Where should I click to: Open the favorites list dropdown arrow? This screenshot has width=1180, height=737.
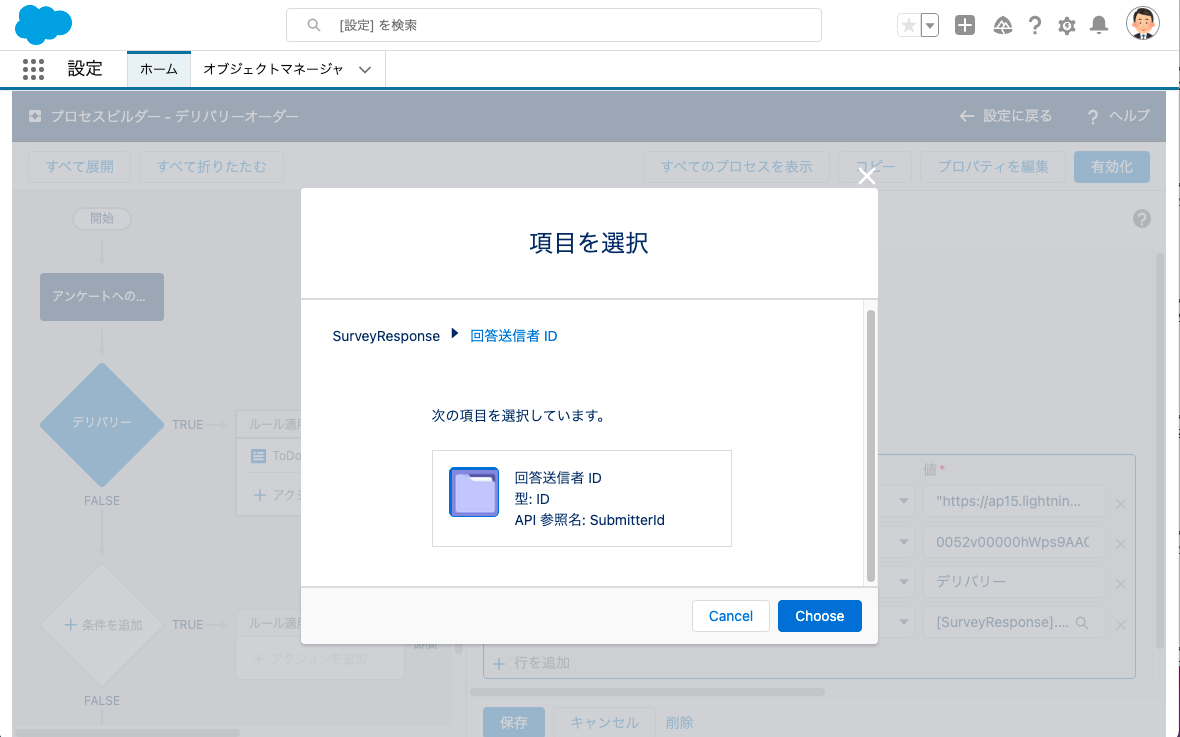pos(930,26)
